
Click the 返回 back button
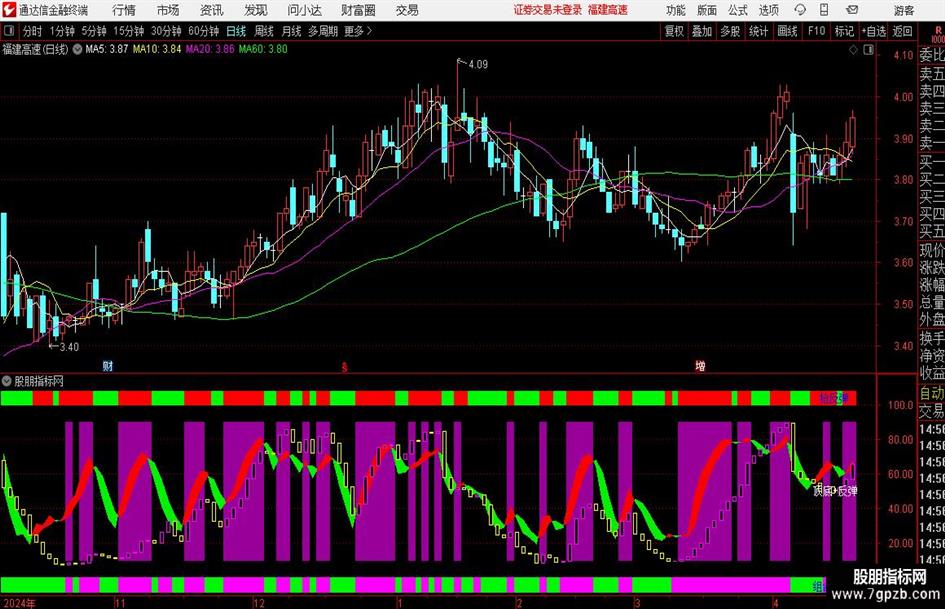coord(902,31)
